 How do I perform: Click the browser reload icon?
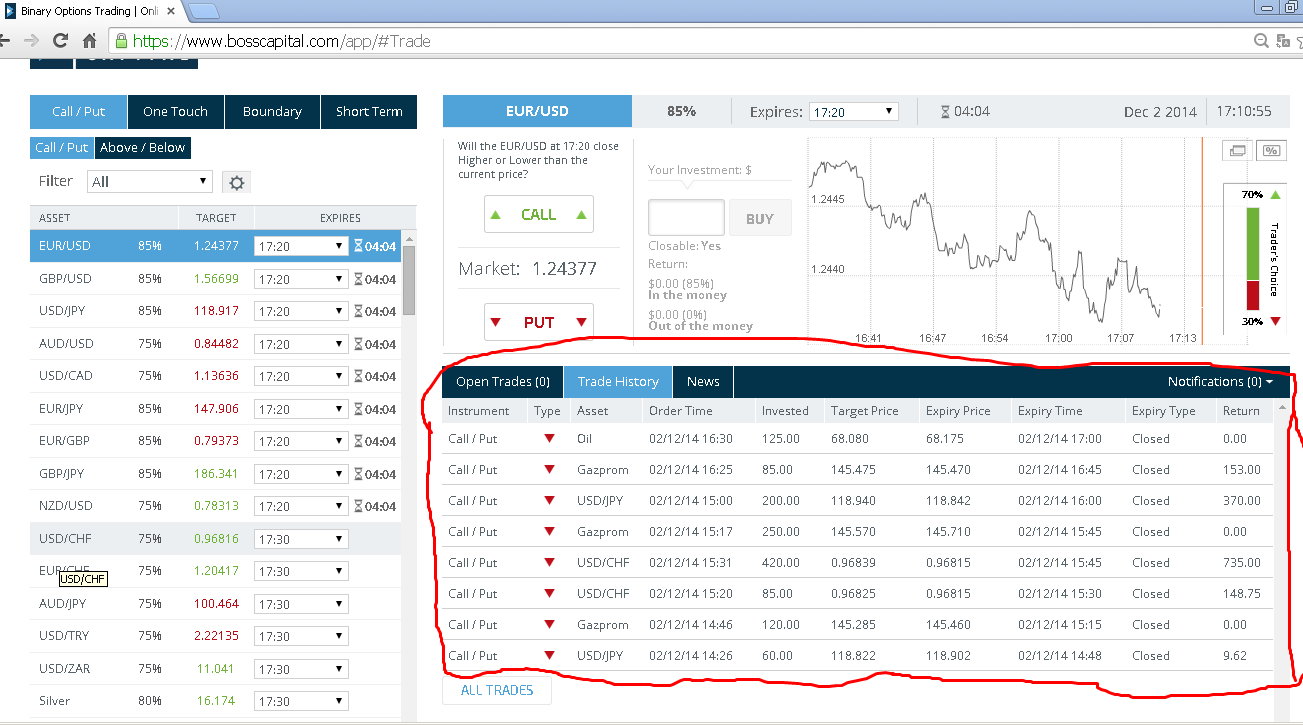coord(60,41)
